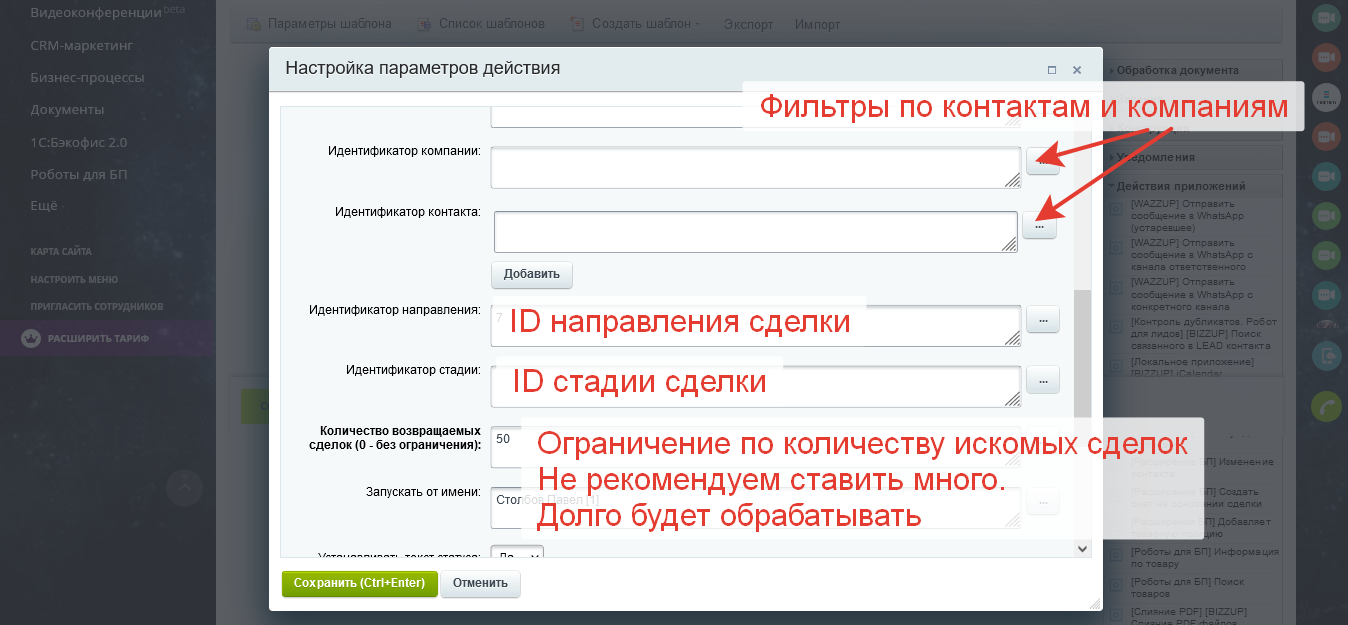
Task: Click the icon beside WAZZUP (устаревшее) action
Action: (x=1117, y=209)
